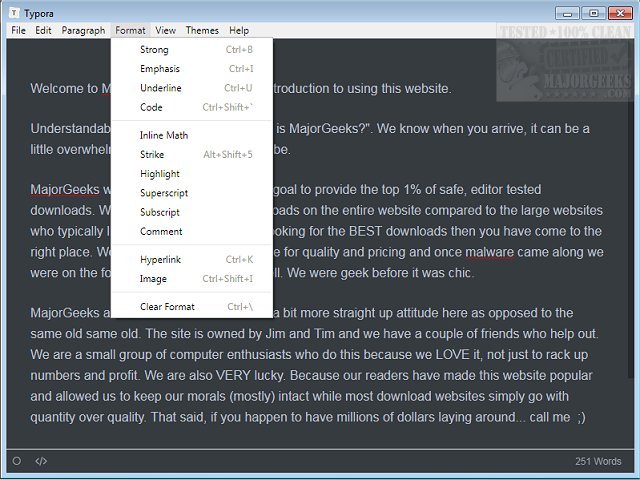This screenshot has width=640, height=480.
Task: Insert Comment via Format menu
Action: pyautogui.click(x=192, y=231)
